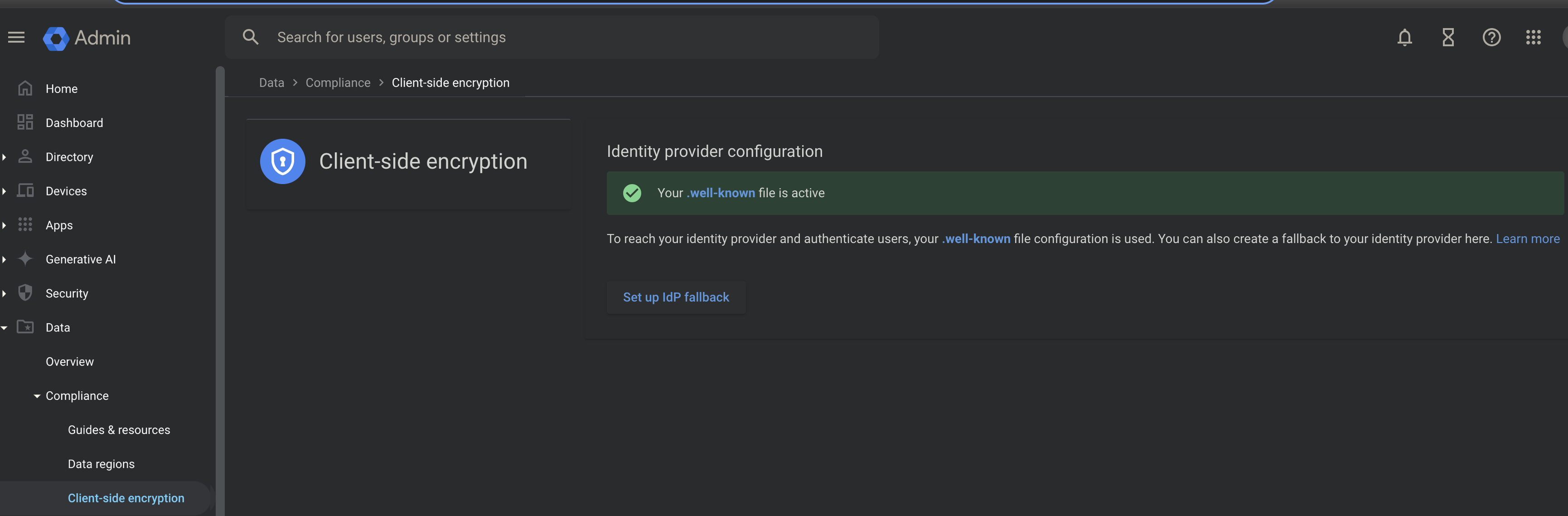Open the Google Admin help icon
Viewport: 1568px width, 516px height.
(x=1491, y=37)
